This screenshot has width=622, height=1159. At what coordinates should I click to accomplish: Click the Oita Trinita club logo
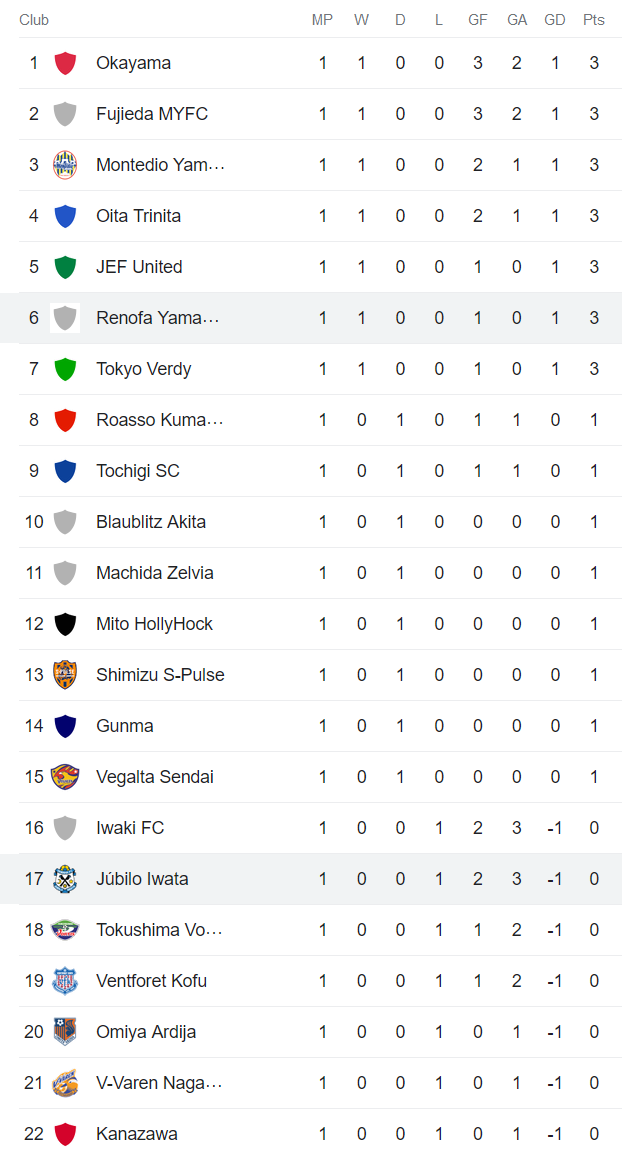coord(64,215)
